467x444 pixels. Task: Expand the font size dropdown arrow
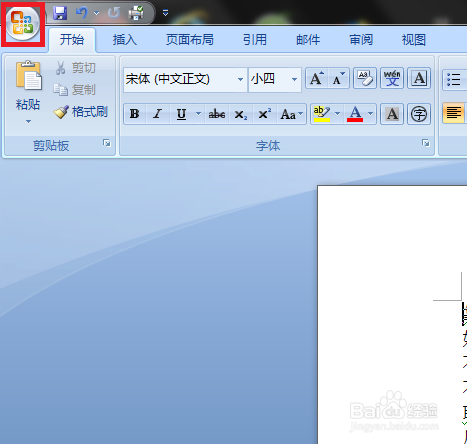(x=294, y=80)
